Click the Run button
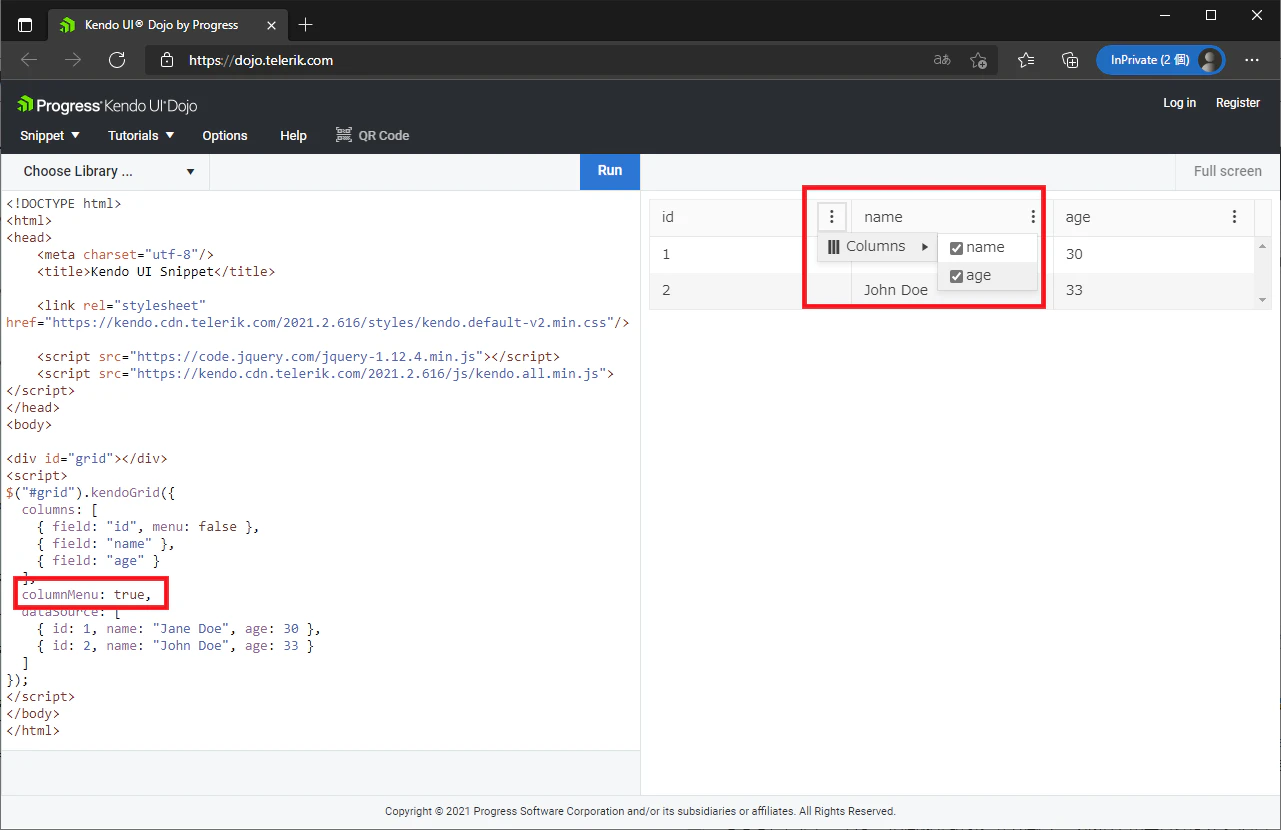 [610, 171]
